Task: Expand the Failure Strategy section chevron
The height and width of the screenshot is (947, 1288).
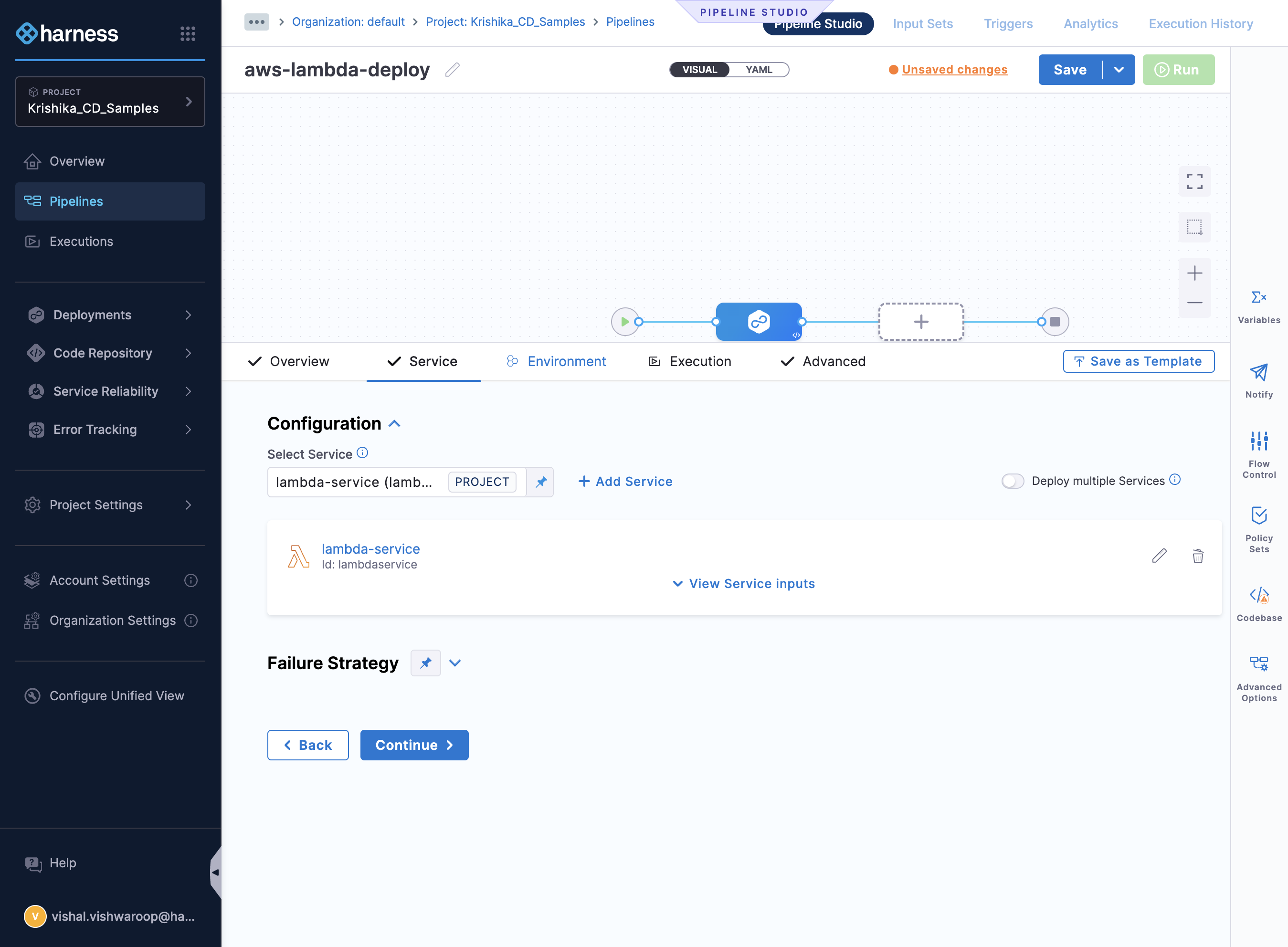Action: pyautogui.click(x=454, y=663)
